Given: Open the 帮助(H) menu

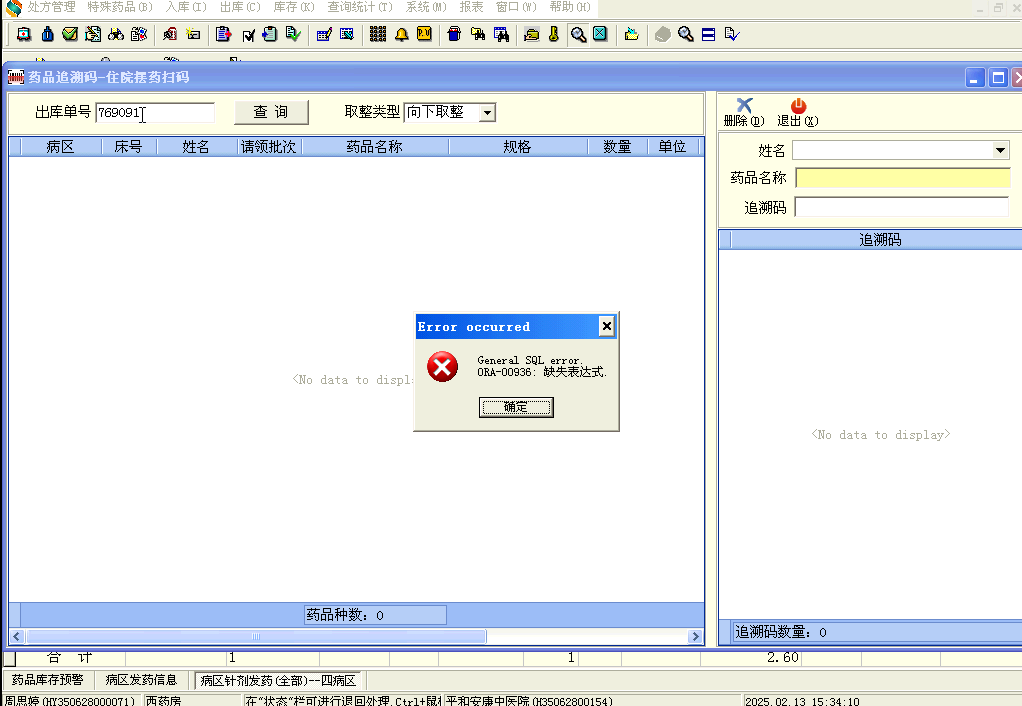Looking at the screenshot, I should tap(570, 7).
